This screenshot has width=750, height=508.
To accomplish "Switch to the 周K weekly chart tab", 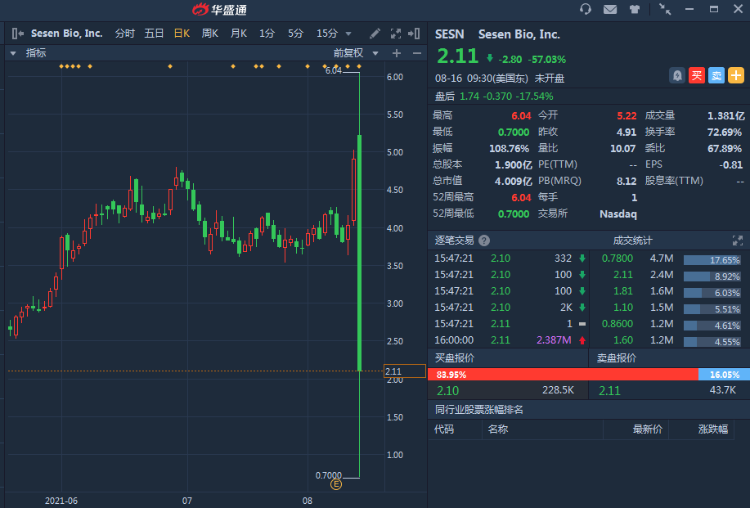I will (210, 33).
